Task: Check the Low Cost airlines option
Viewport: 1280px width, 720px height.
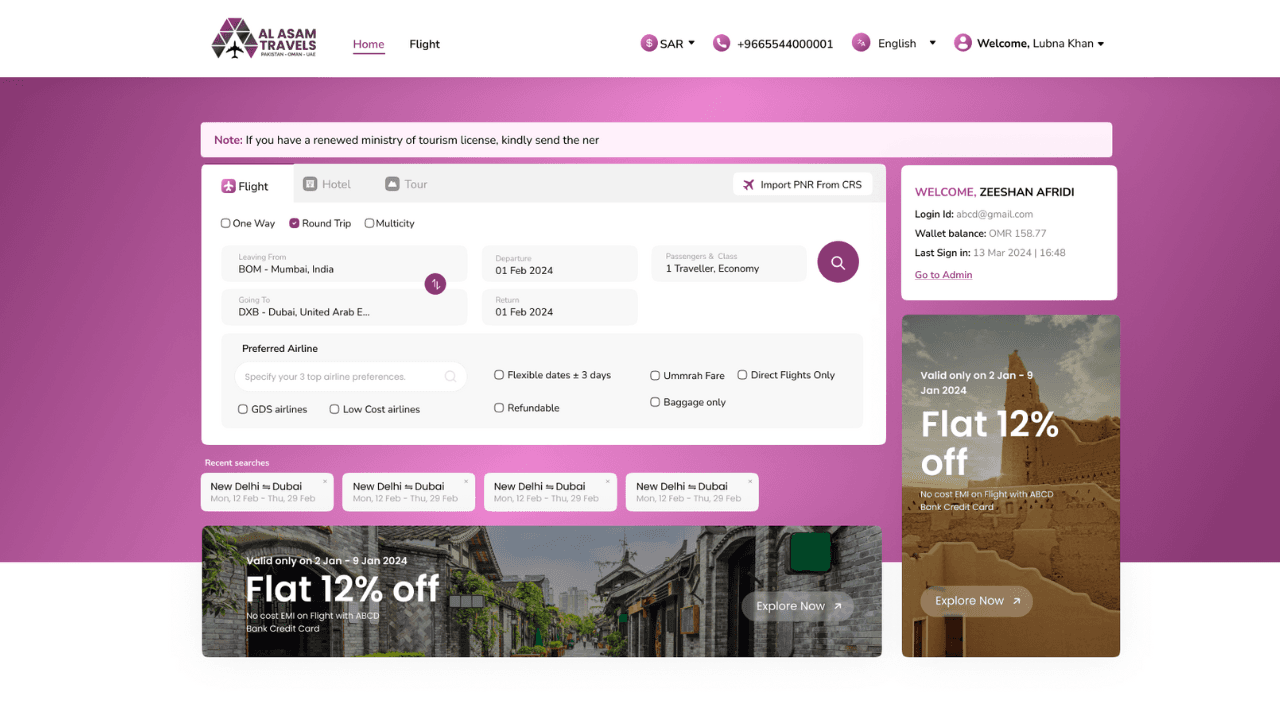Action: pos(375,409)
